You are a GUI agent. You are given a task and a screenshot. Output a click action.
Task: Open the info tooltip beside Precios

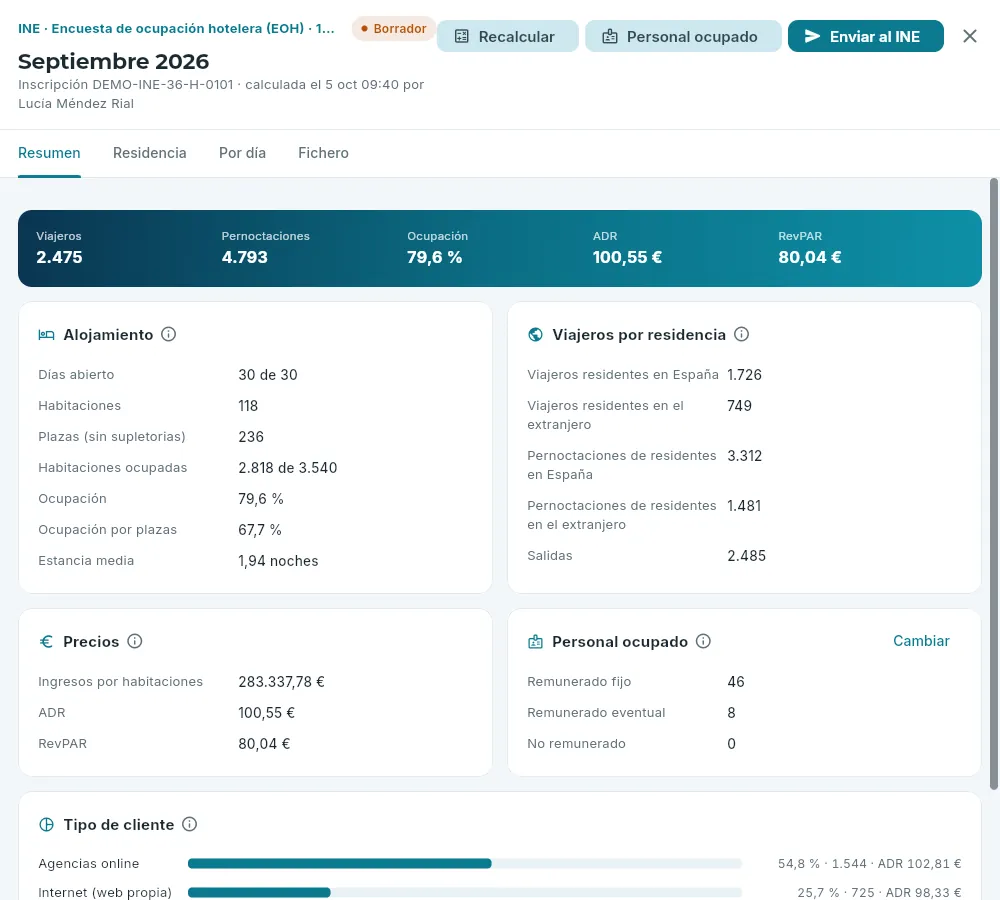click(135, 641)
